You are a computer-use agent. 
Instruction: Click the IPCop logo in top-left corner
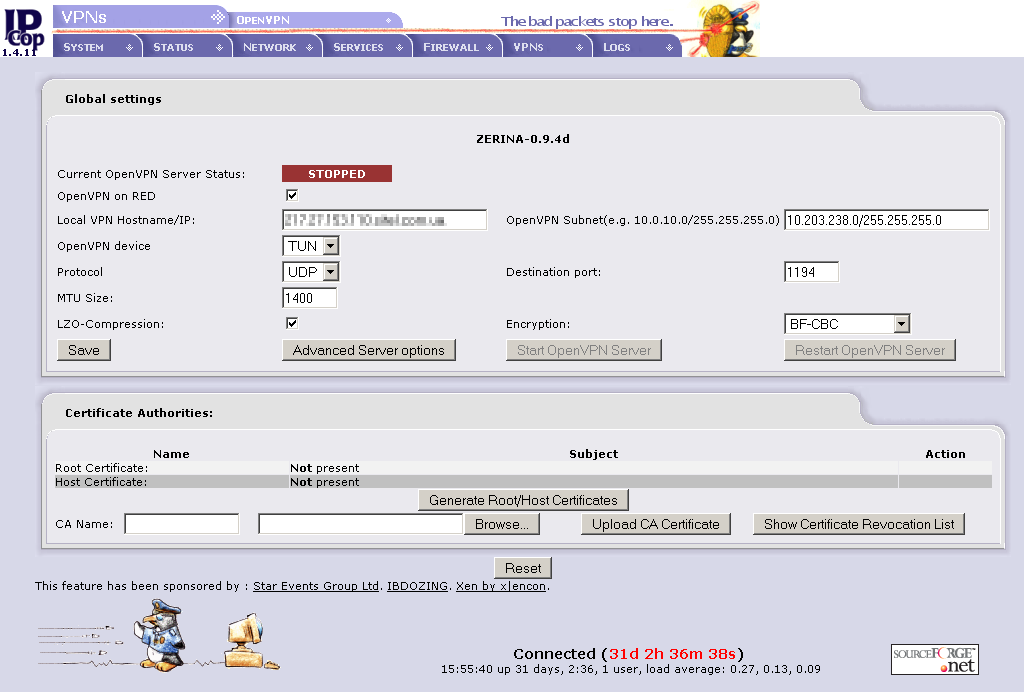point(22,28)
